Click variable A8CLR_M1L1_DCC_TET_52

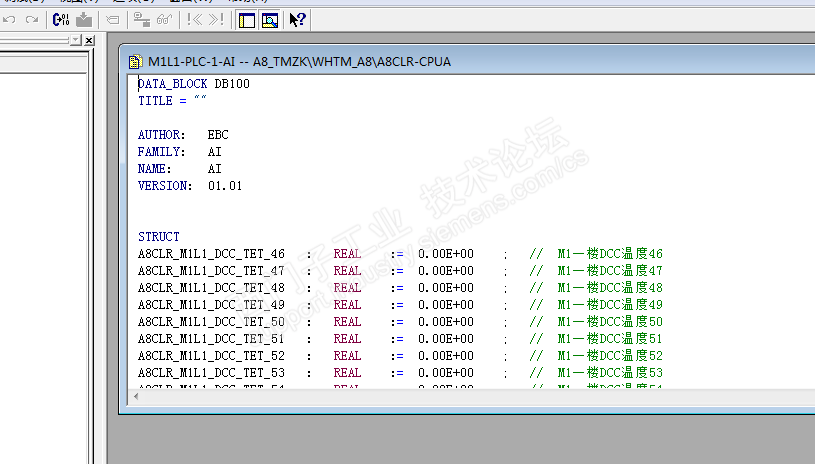coord(211,356)
